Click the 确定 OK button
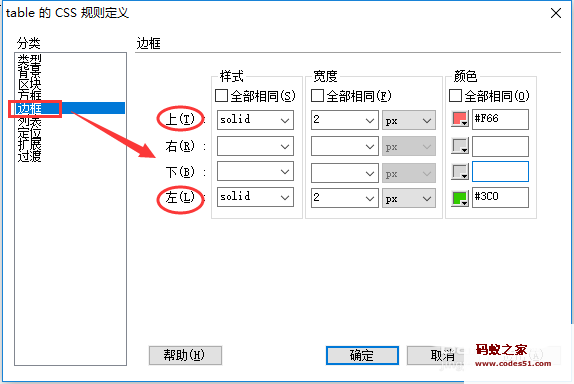This screenshot has width=574, height=384. point(362,355)
